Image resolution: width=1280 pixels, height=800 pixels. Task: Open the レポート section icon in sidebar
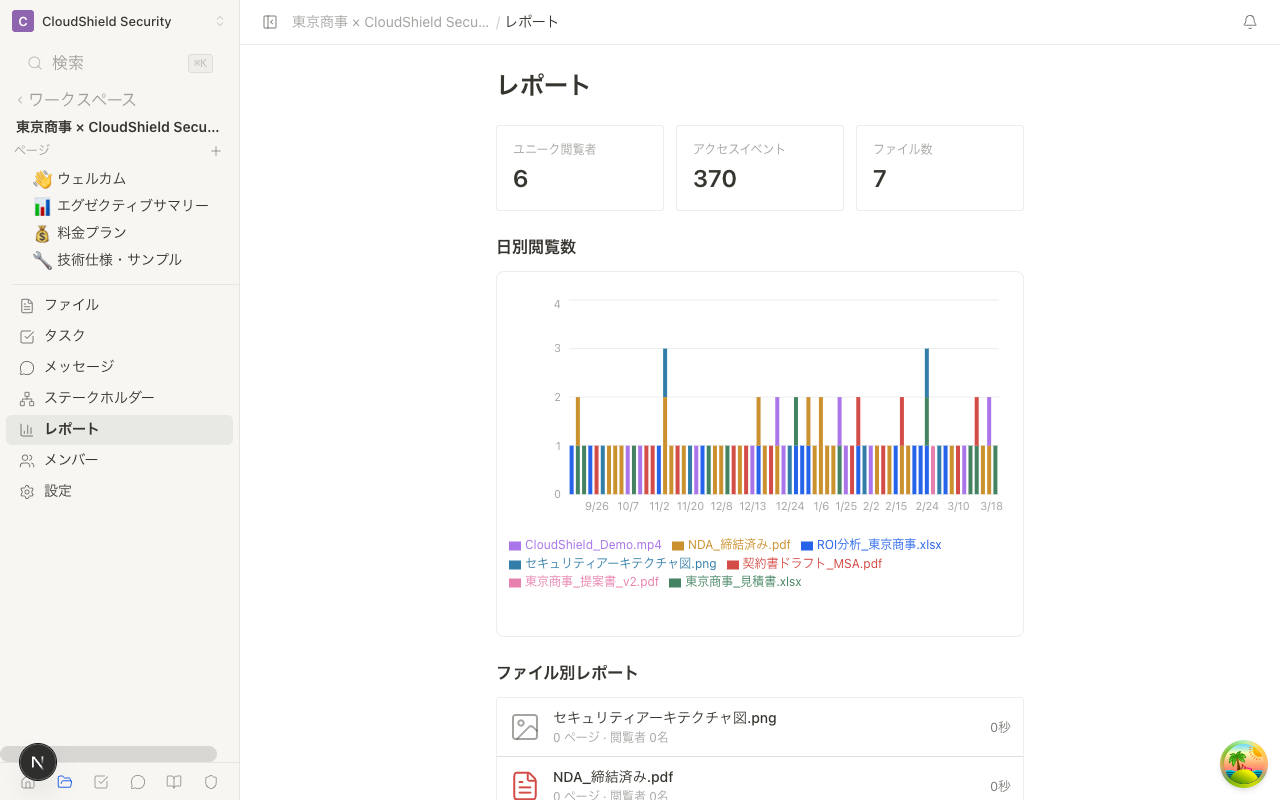click(27, 428)
